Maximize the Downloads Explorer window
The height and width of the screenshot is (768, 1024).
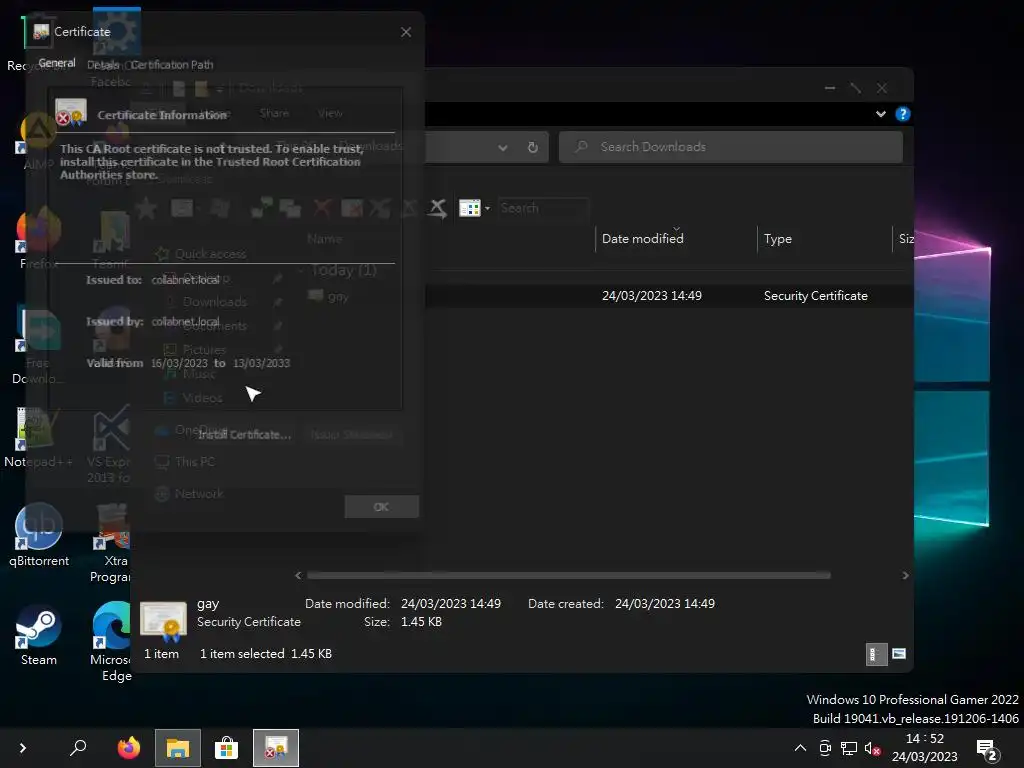(x=856, y=88)
